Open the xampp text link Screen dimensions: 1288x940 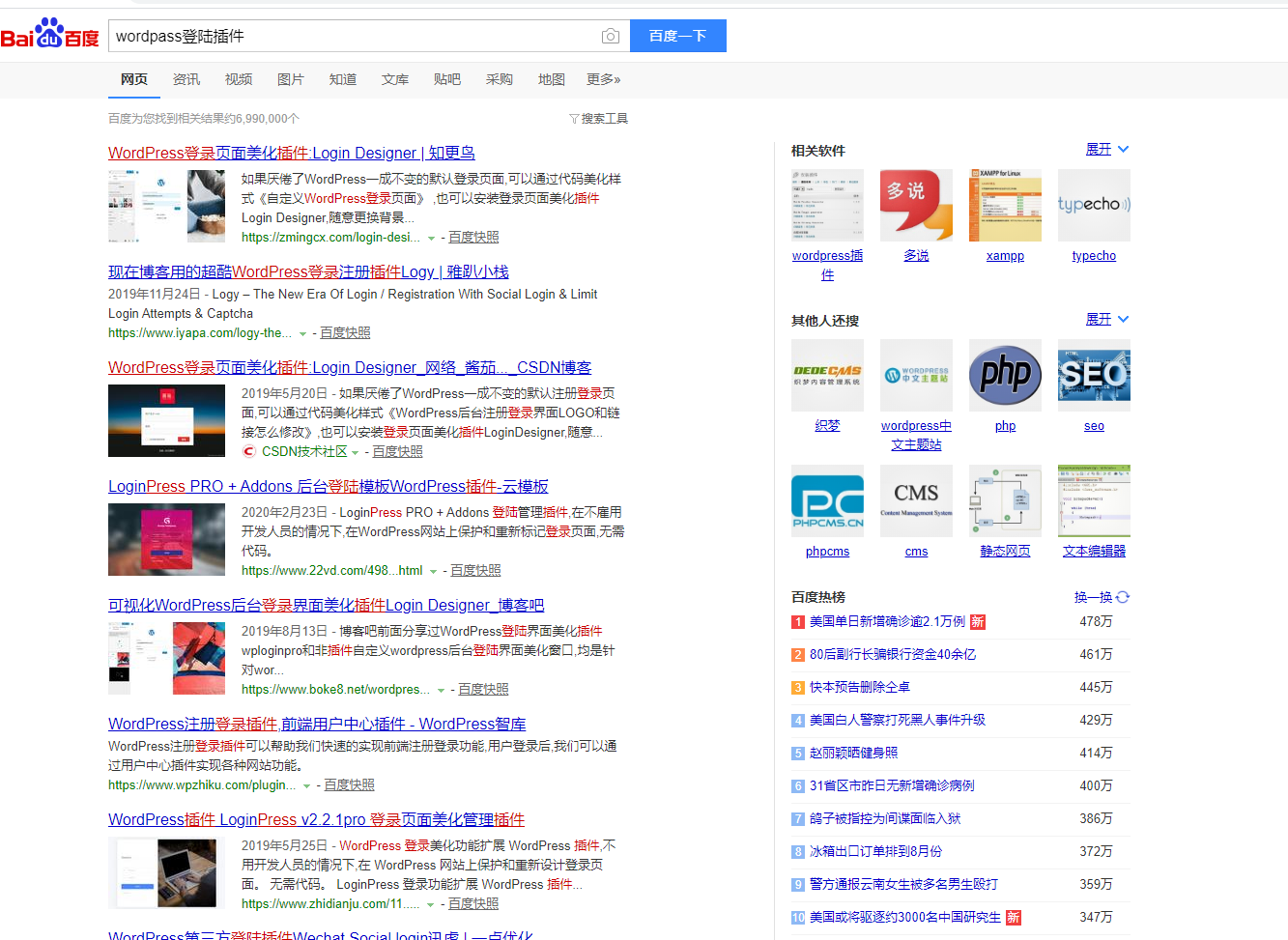(1005, 256)
